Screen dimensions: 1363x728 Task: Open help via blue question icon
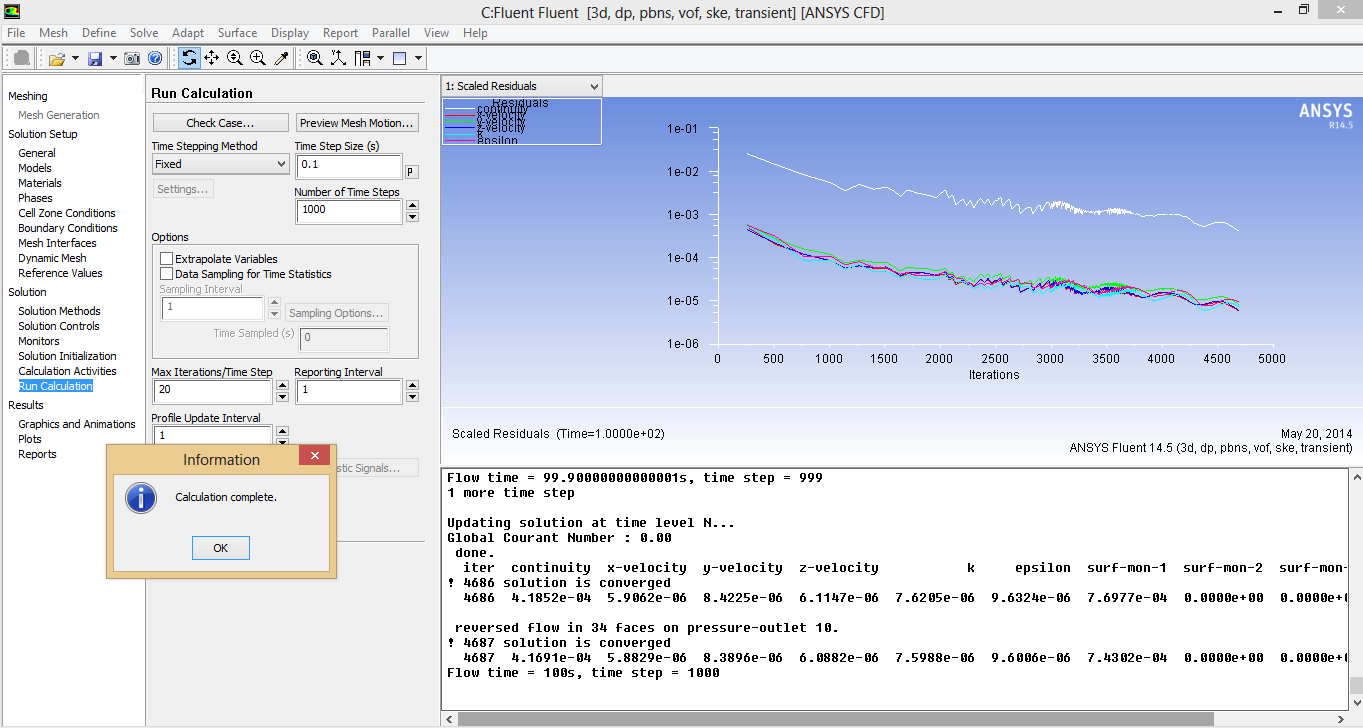click(155, 59)
